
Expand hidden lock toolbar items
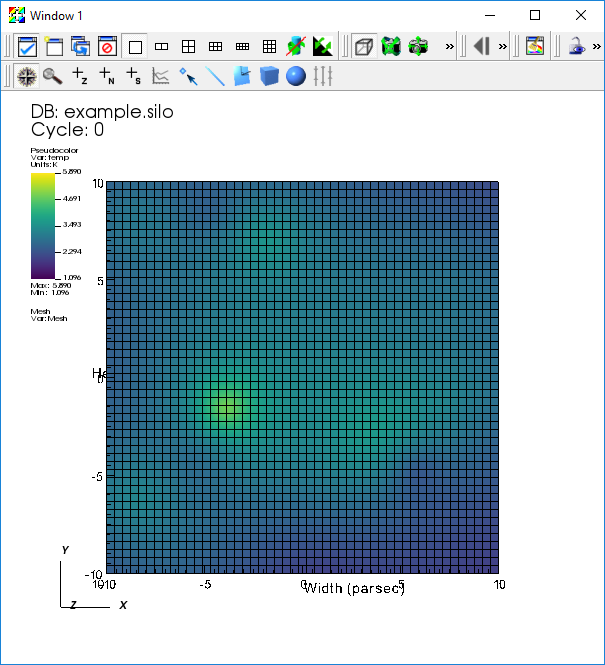coord(597,46)
